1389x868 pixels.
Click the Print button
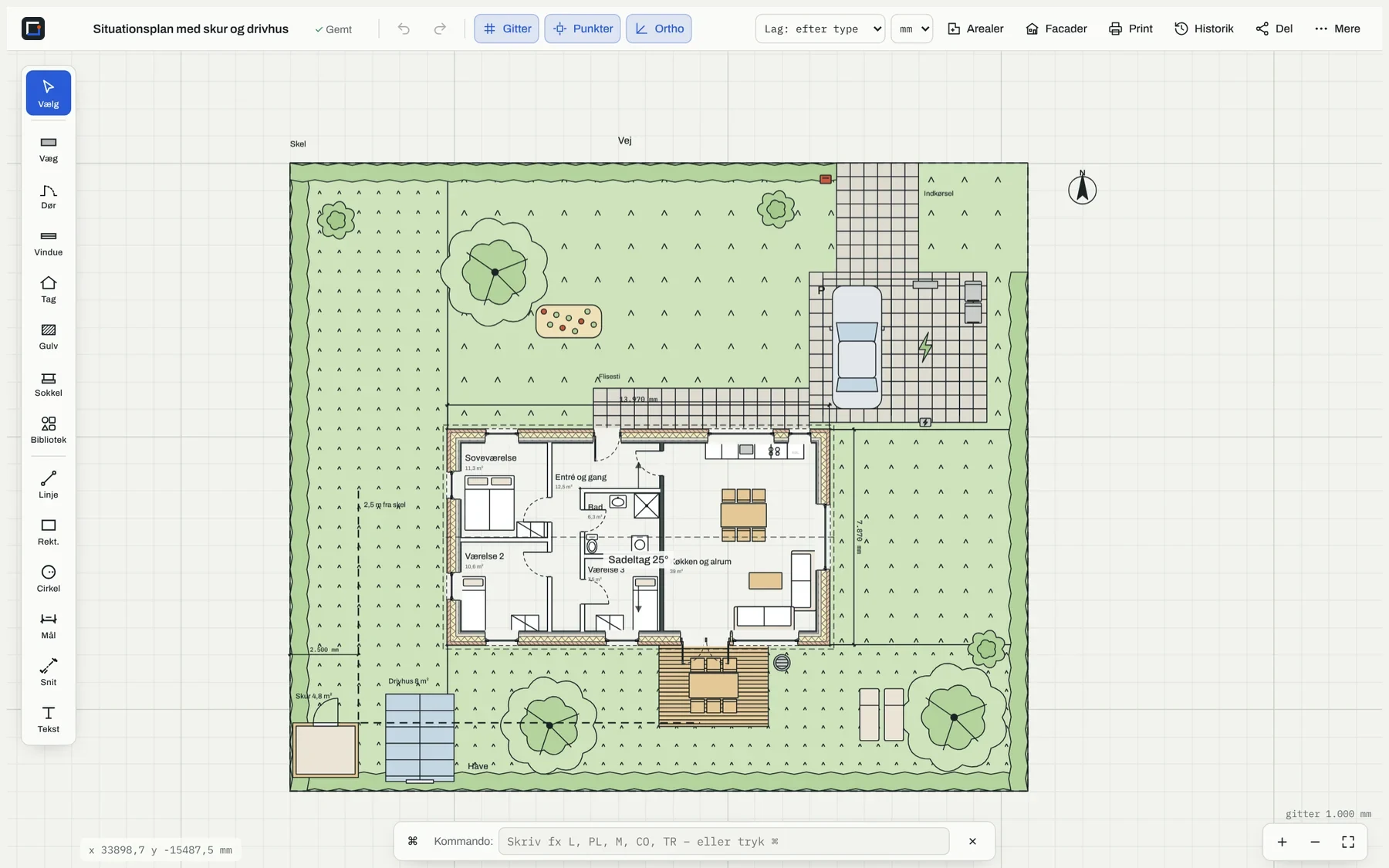[x=1131, y=29]
